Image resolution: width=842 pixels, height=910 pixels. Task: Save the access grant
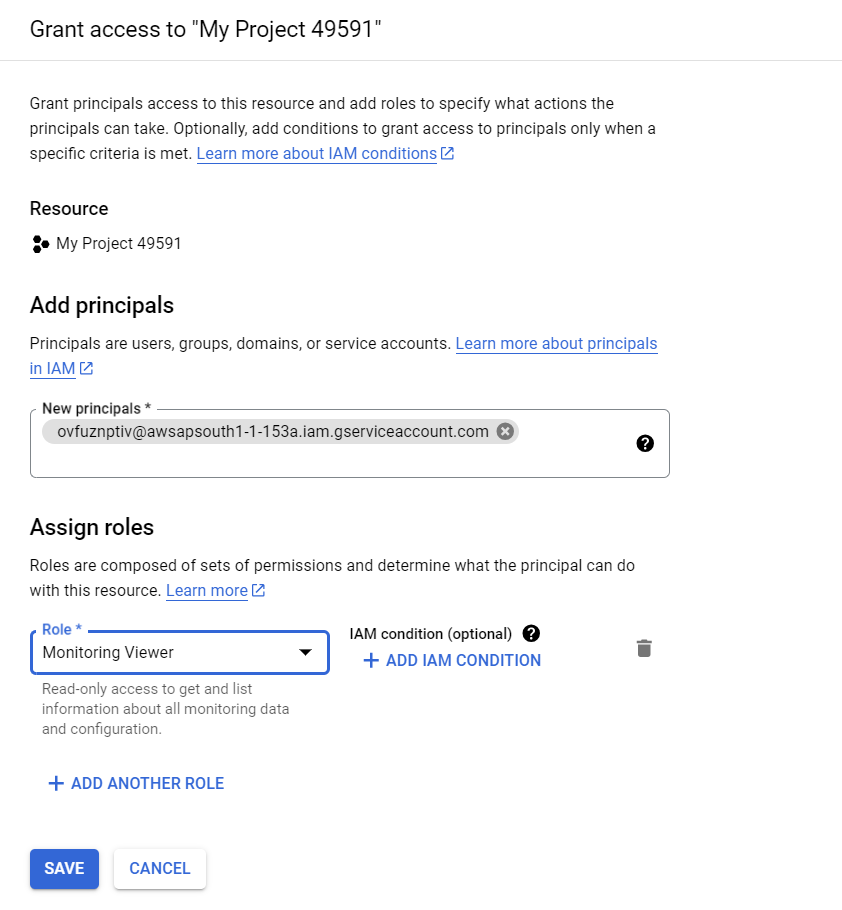[64, 868]
